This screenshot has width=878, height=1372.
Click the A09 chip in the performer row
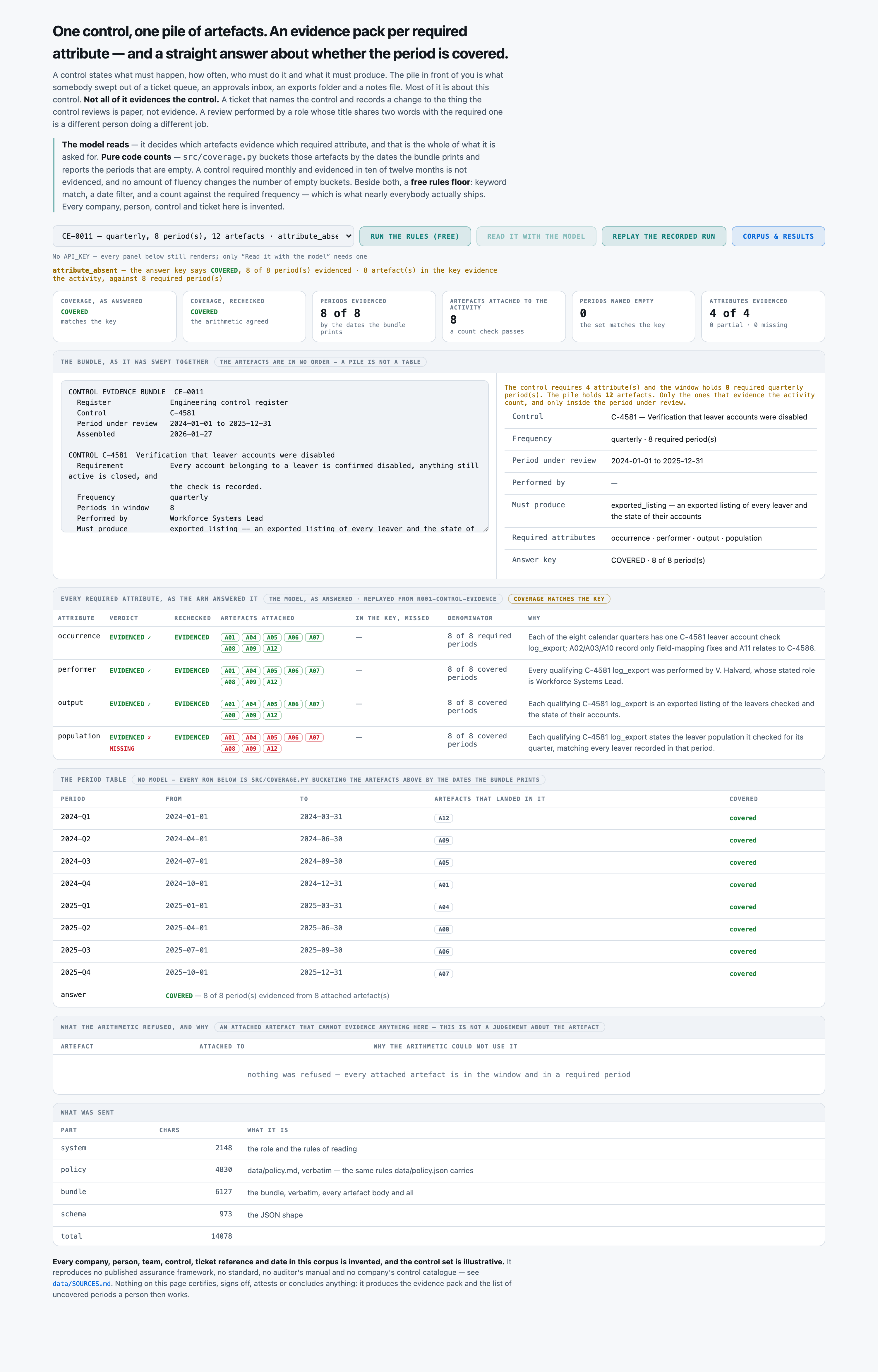[x=251, y=682]
